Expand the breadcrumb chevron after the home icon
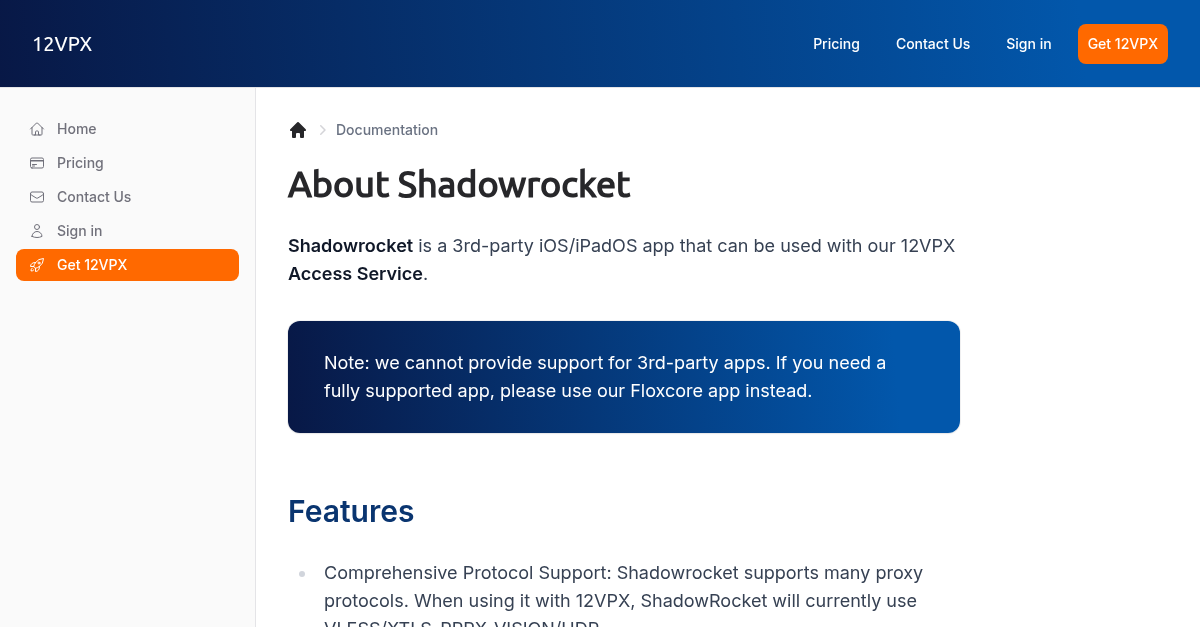The image size is (1200, 627). 322,130
